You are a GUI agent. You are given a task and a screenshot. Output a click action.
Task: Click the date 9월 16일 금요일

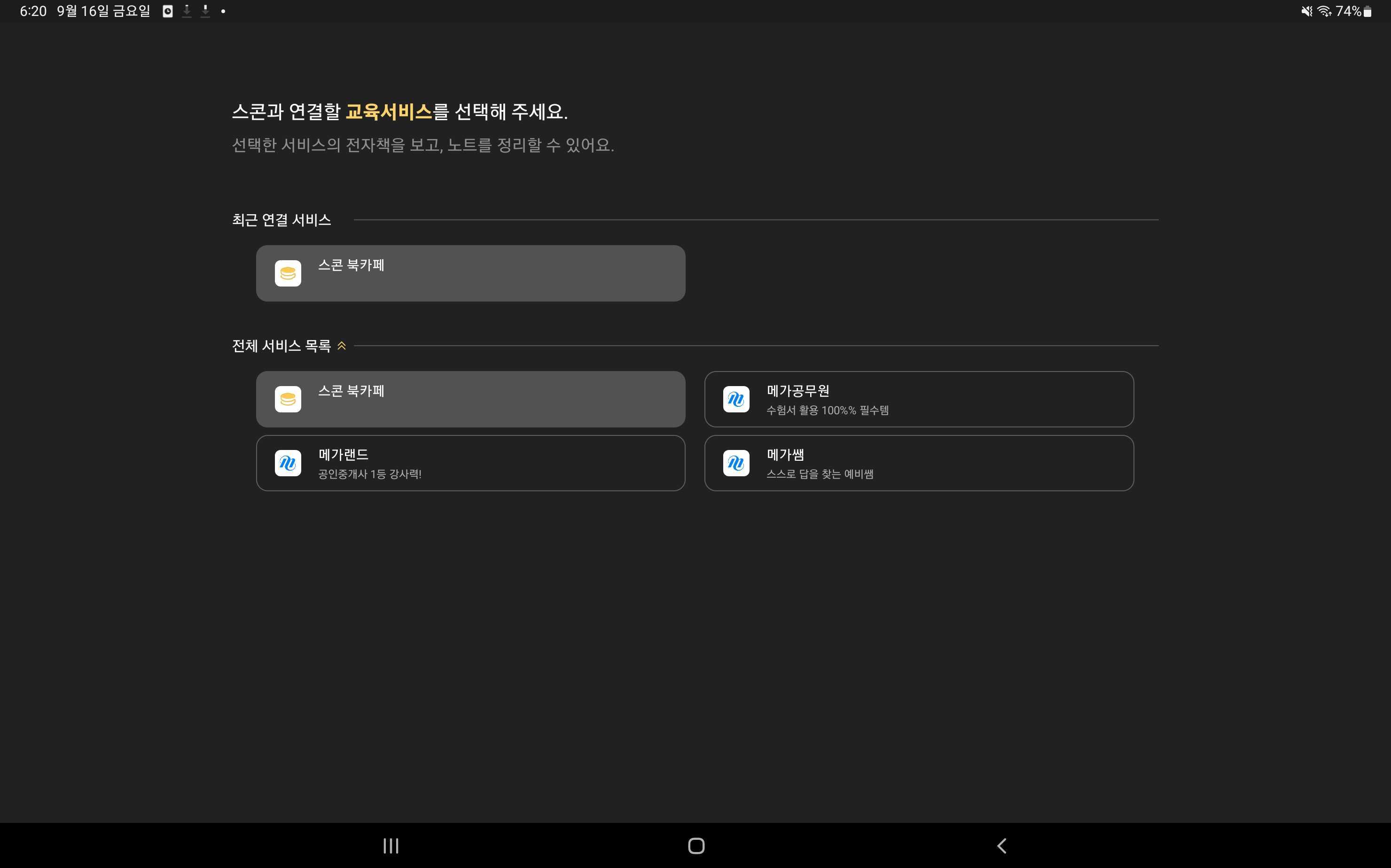[x=103, y=11]
